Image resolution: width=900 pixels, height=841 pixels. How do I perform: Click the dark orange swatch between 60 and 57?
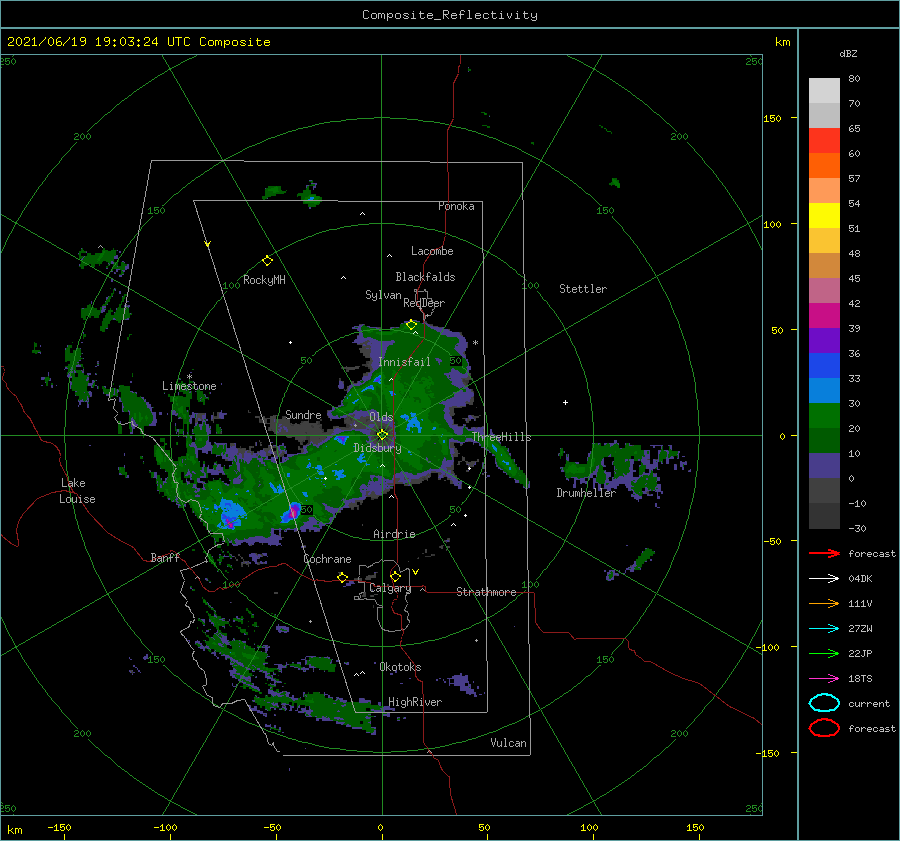[824, 165]
